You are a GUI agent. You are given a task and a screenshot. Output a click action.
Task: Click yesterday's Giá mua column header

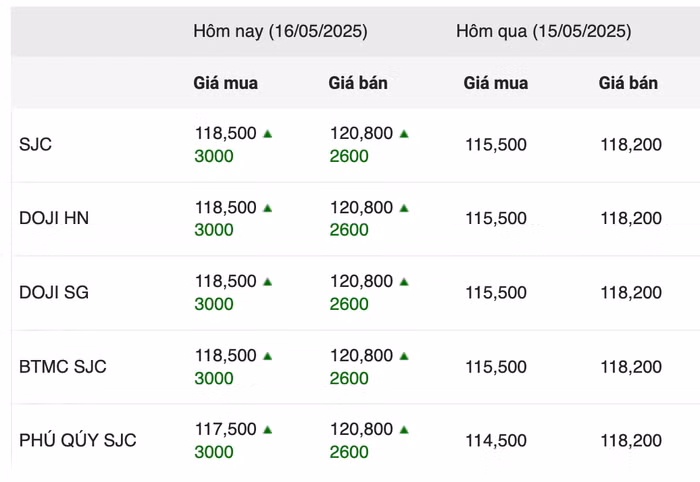pyautogui.click(x=495, y=83)
